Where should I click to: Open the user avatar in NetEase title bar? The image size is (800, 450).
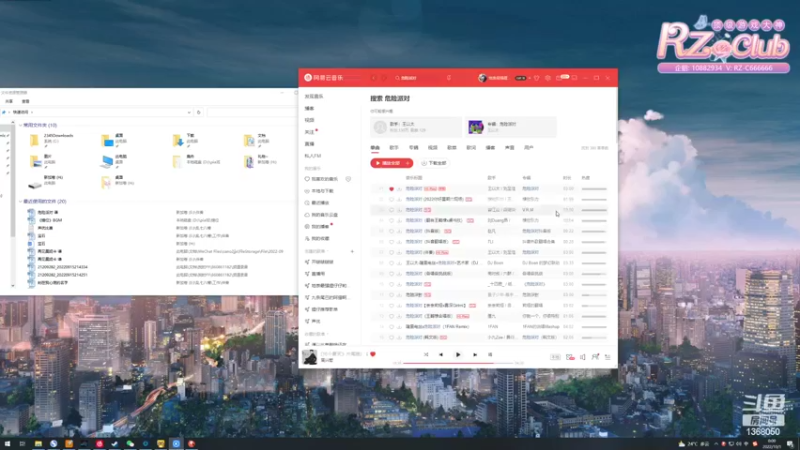pyautogui.click(x=482, y=78)
